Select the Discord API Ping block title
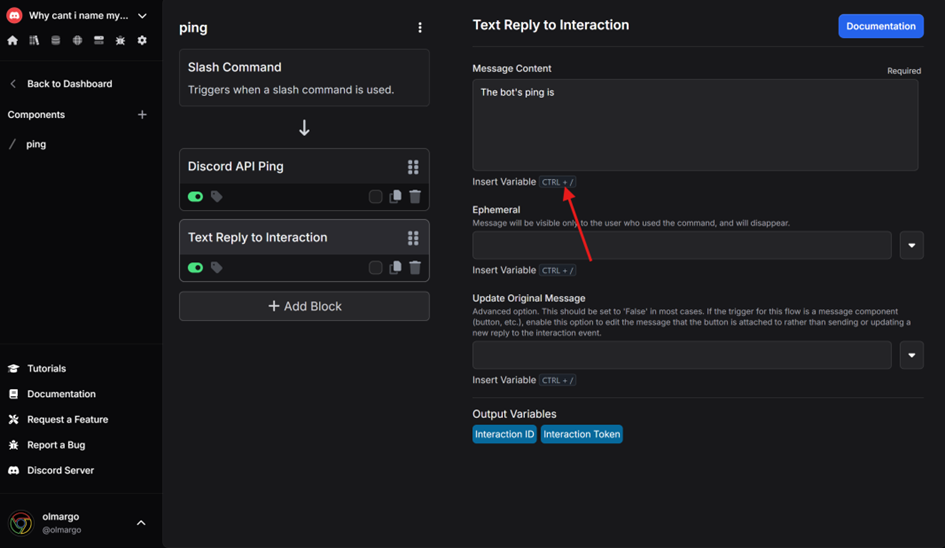 point(236,166)
